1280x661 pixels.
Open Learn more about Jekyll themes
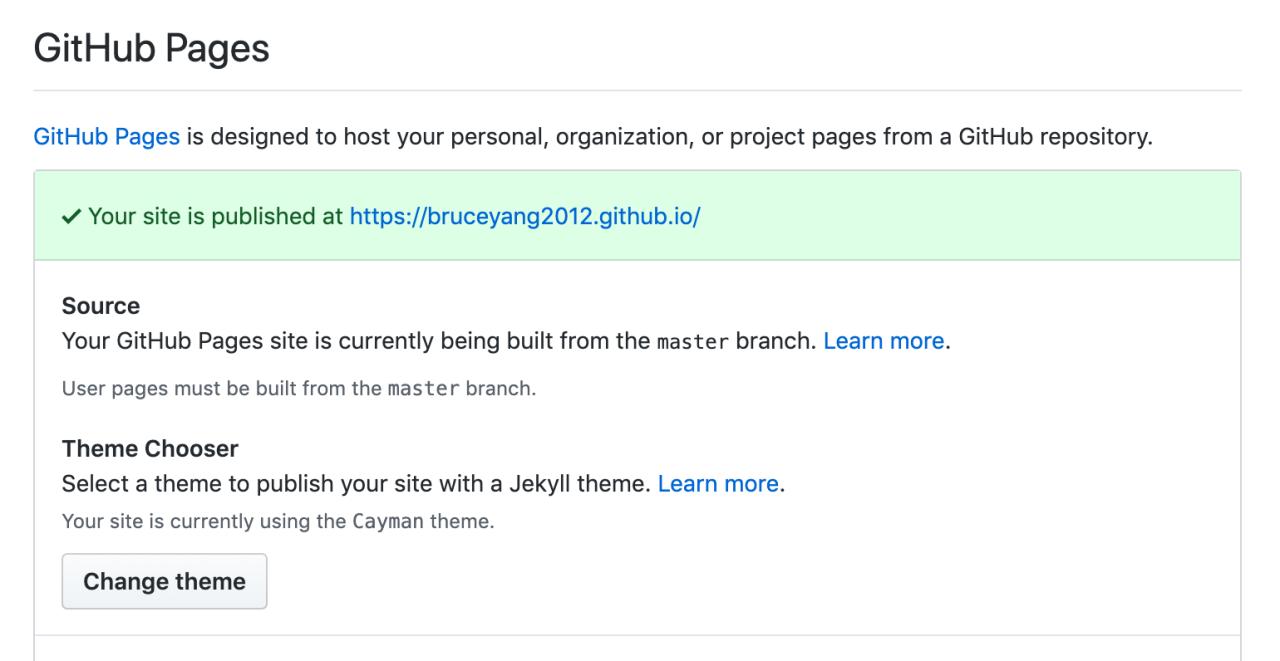tap(718, 485)
